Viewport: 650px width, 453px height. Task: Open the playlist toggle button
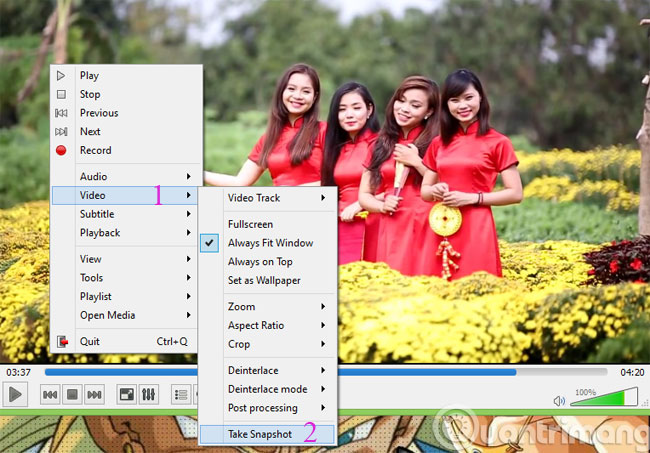[x=181, y=394]
